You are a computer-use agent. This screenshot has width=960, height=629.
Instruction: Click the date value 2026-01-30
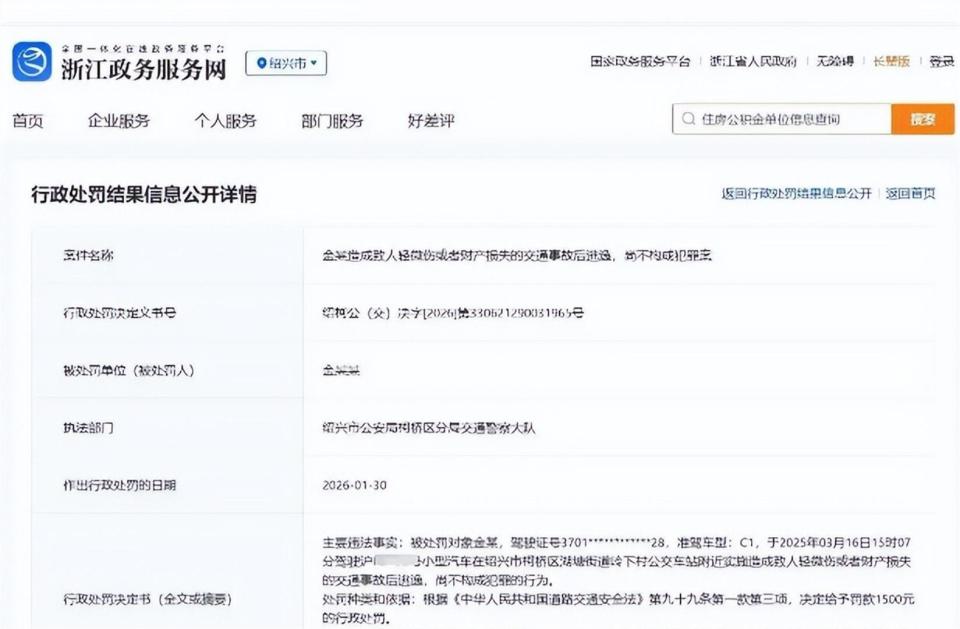(354, 485)
